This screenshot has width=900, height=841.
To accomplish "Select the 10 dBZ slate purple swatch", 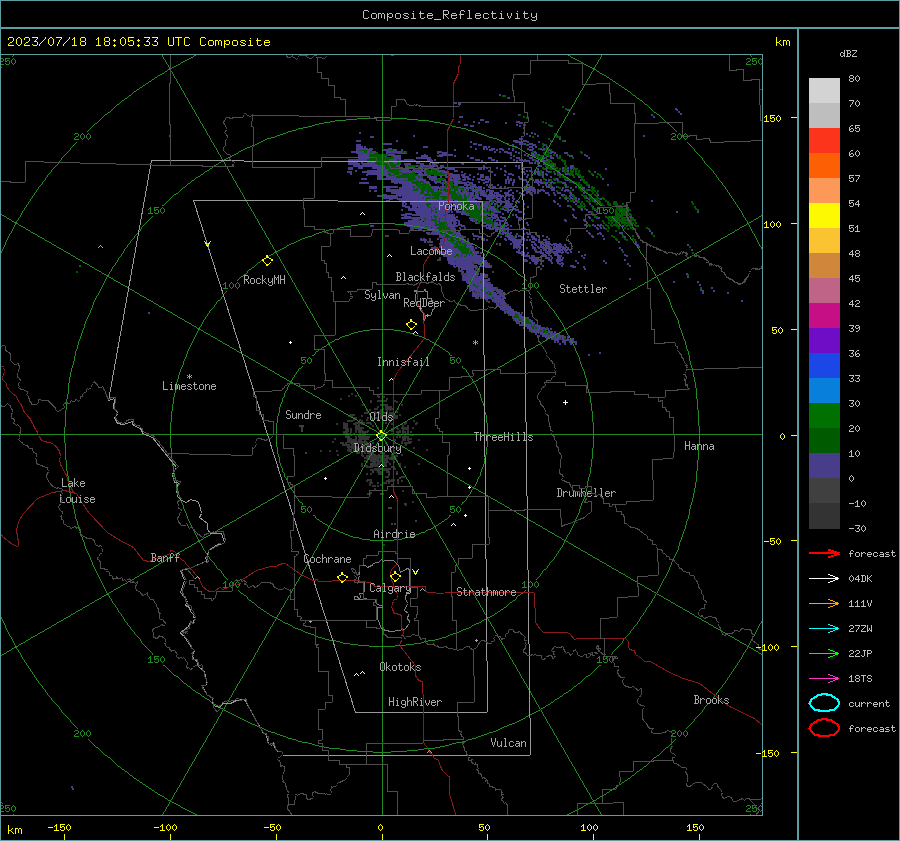I will coord(824,466).
